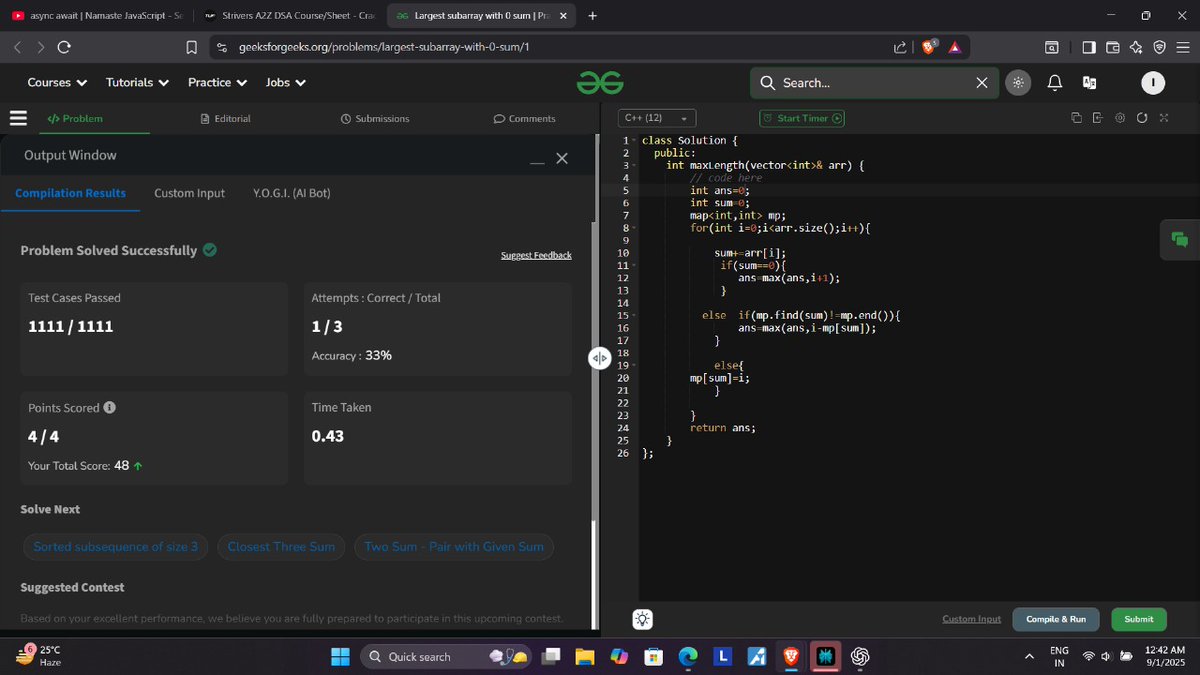Viewport: 1200px width, 675px height.
Task: Open the language translate icon
Action: [x=1090, y=83]
